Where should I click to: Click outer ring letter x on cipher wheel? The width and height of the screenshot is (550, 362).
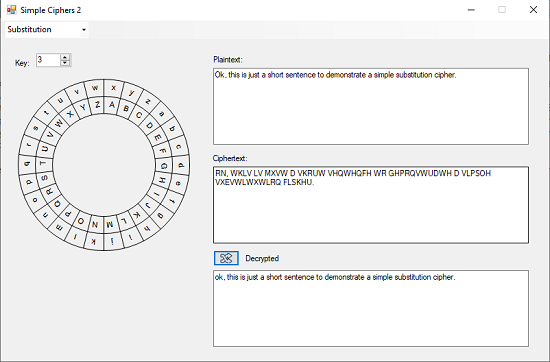point(113,88)
